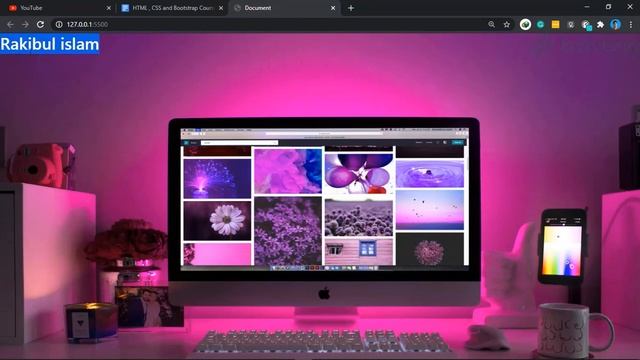640x360 pixels.
Task: Minimize the browser window
Action: point(587,7)
